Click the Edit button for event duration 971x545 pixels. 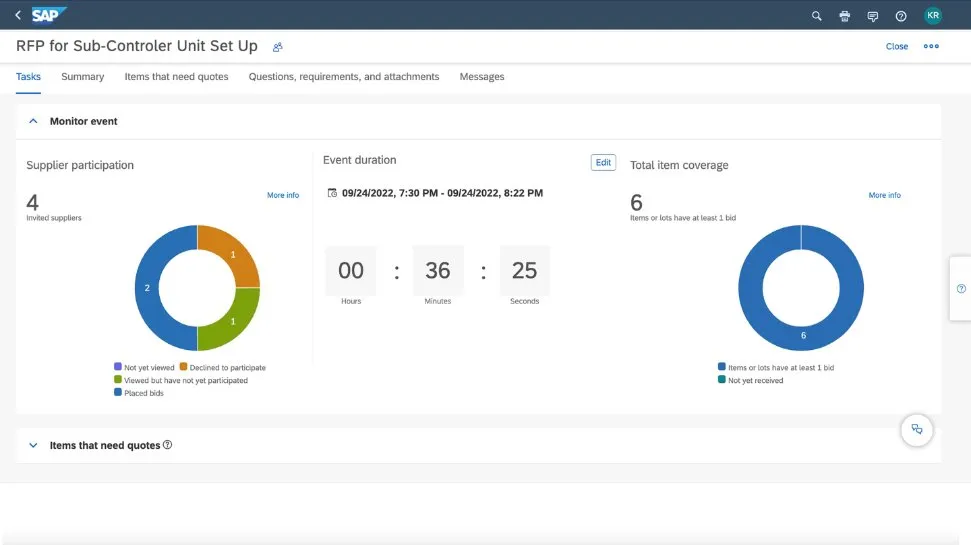pos(603,162)
